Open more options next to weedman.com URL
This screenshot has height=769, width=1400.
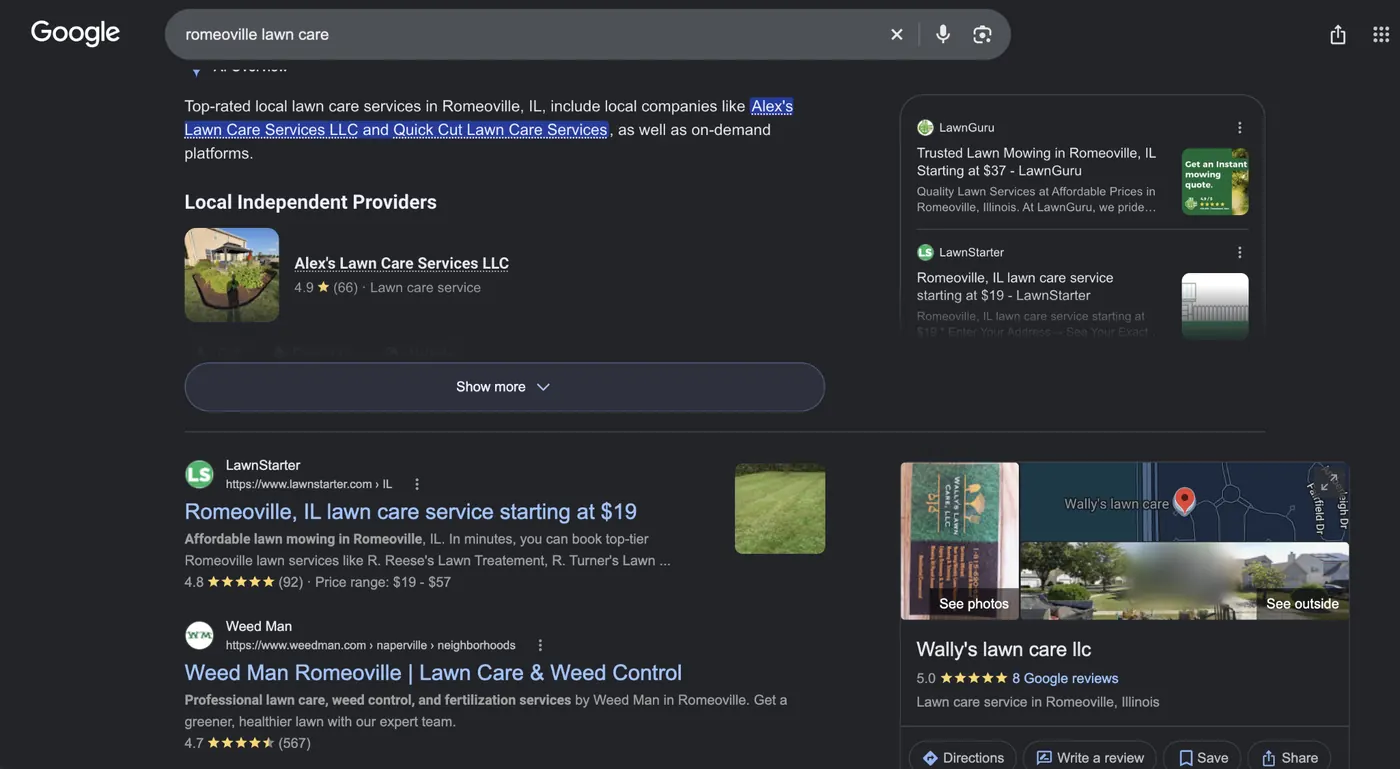tap(540, 645)
